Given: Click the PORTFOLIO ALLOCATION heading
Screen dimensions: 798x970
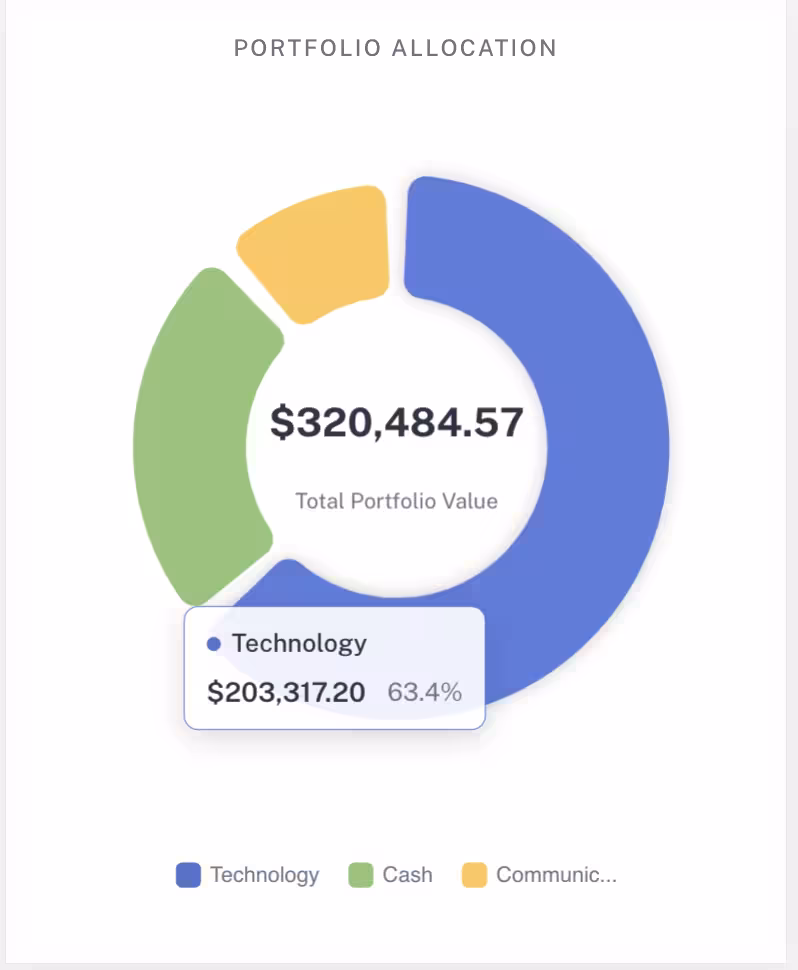Looking at the screenshot, I should click(395, 48).
